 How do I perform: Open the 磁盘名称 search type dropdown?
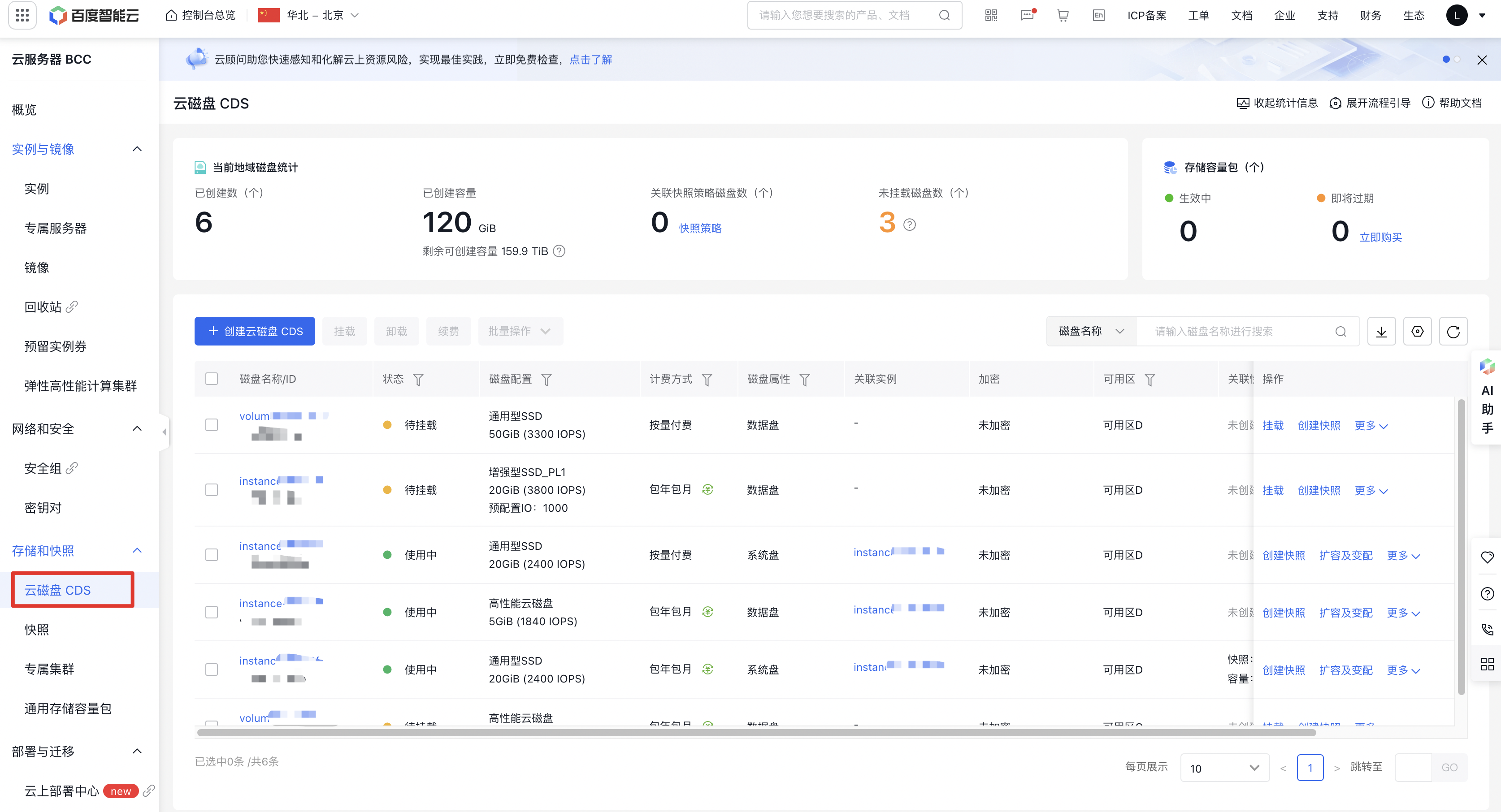1091,332
